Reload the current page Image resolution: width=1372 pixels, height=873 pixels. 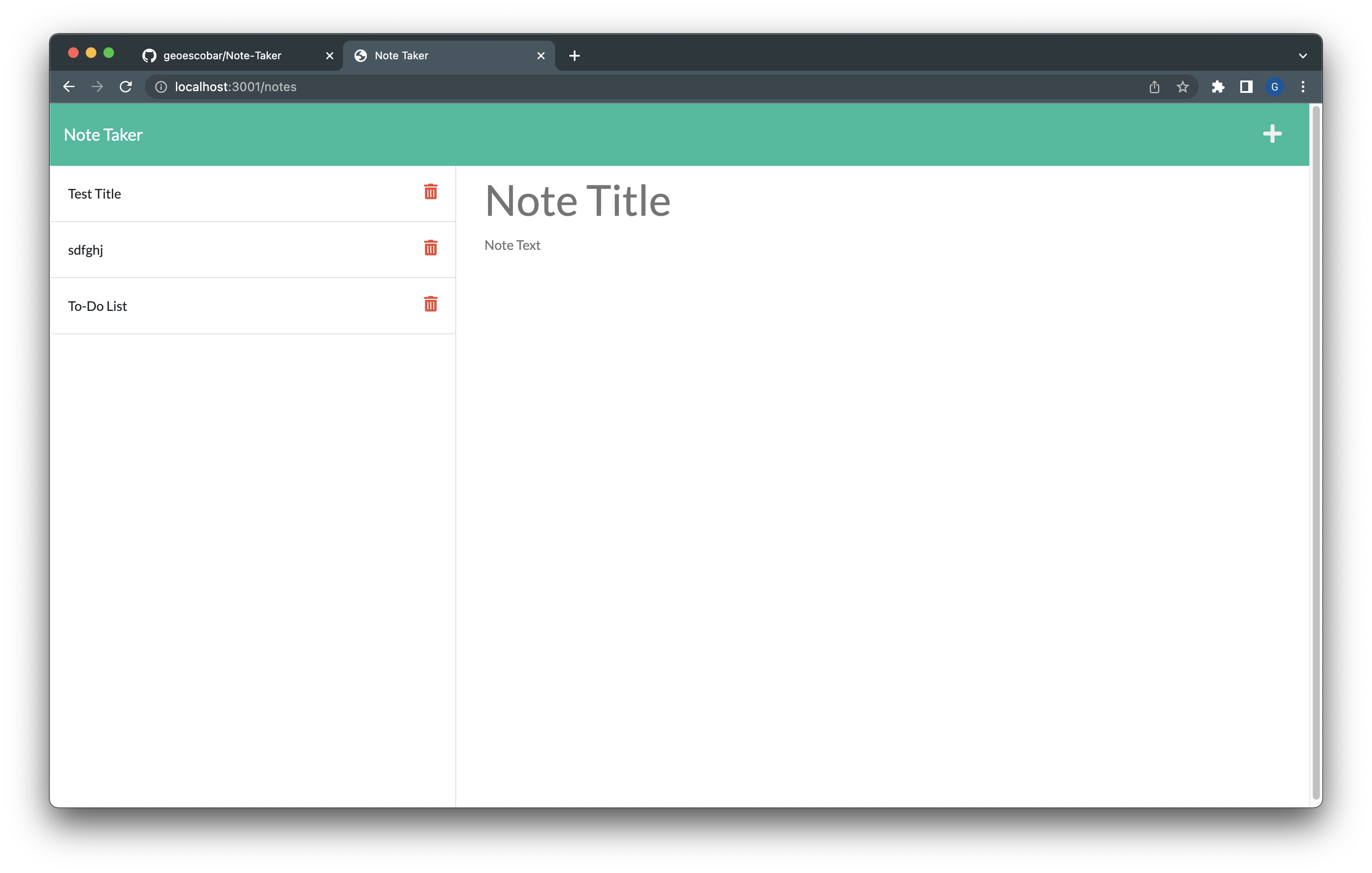[126, 87]
